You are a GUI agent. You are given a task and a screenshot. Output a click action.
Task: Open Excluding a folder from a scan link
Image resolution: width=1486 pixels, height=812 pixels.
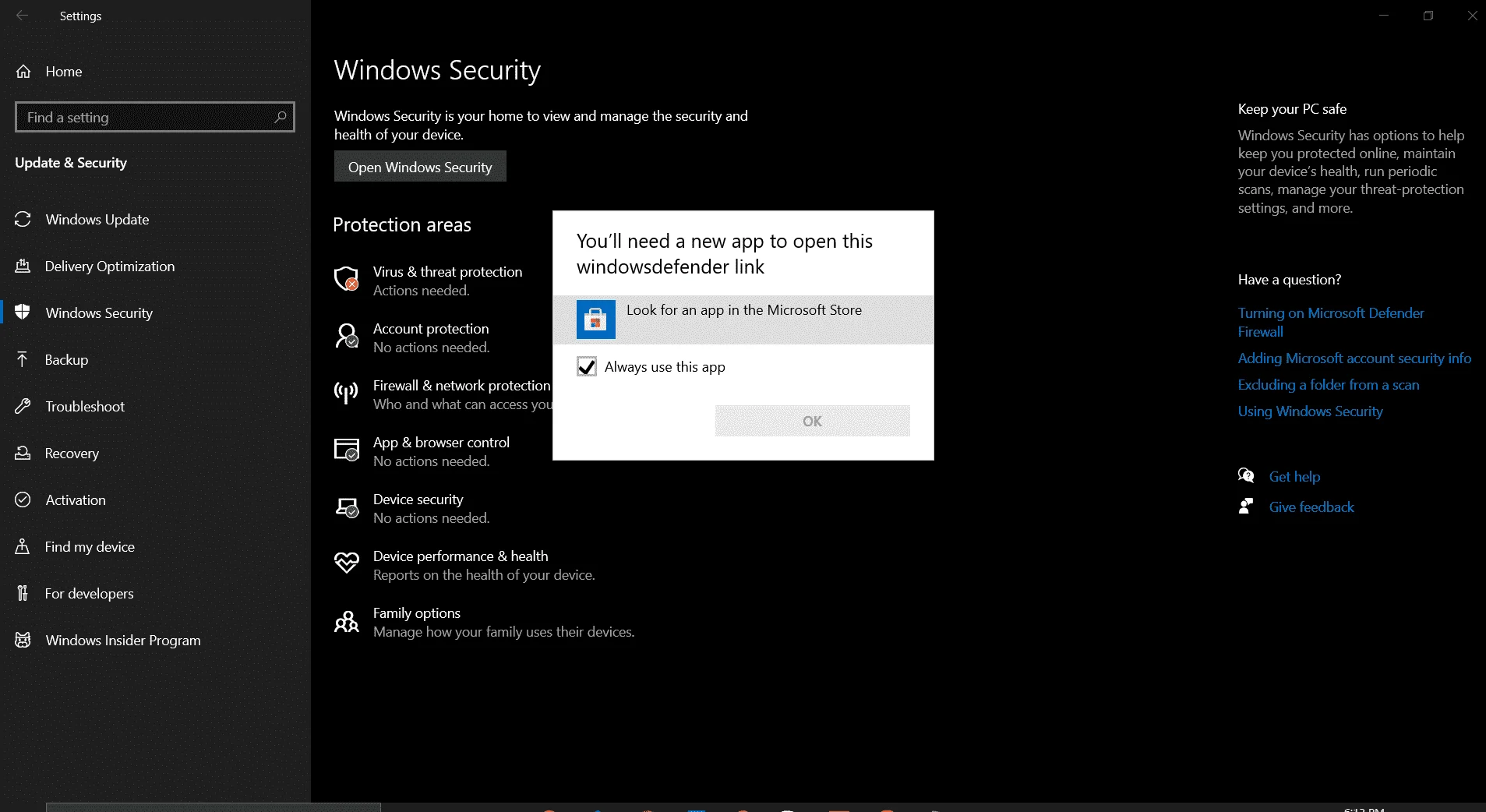point(1329,385)
